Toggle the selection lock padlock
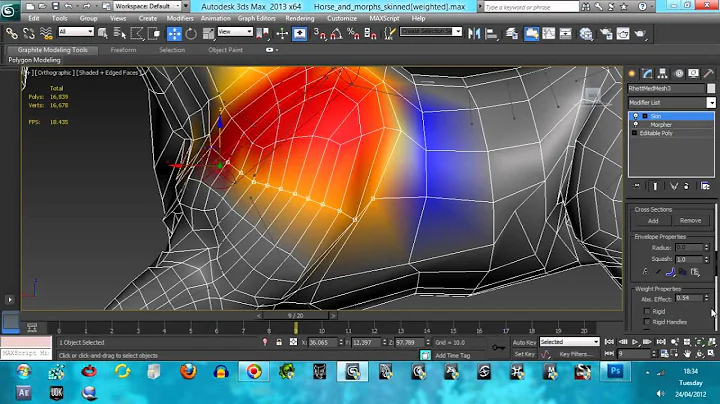Viewport: 720px width, 404px height. (x=279, y=342)
